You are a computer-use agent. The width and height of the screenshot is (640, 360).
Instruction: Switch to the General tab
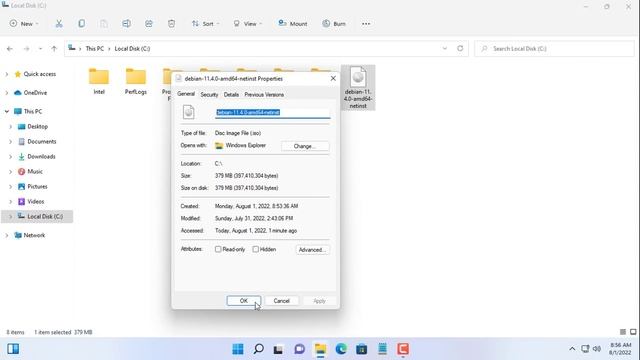pos(186,94)
